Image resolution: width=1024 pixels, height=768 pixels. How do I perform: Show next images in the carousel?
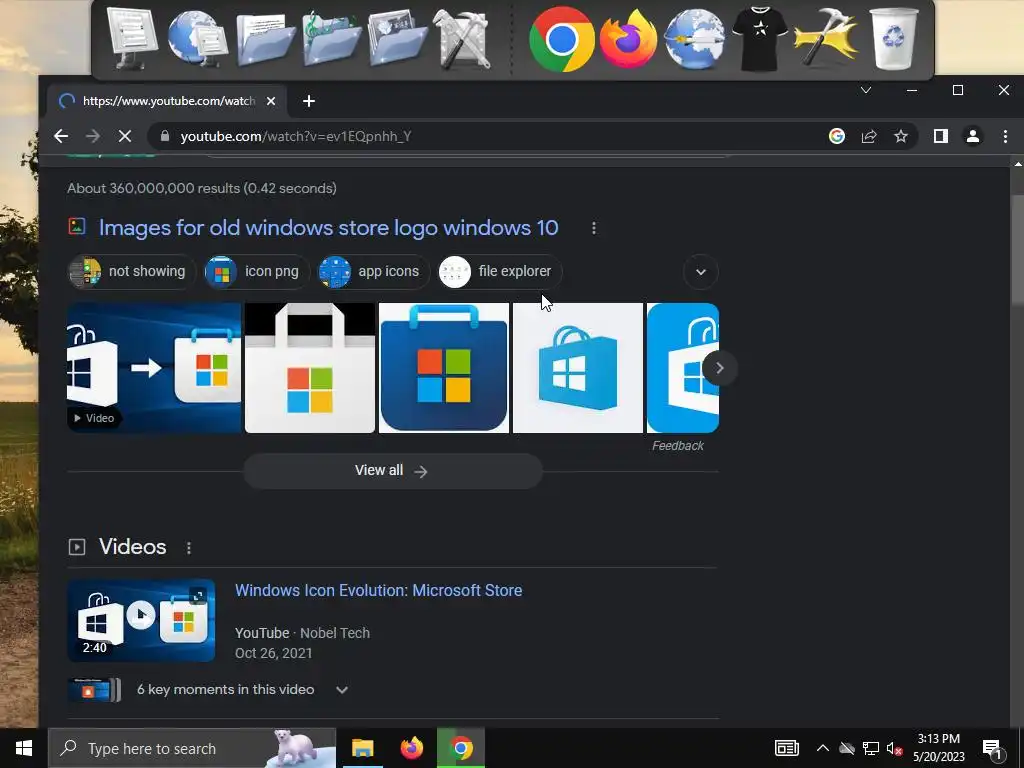click(x=720, y=368)
